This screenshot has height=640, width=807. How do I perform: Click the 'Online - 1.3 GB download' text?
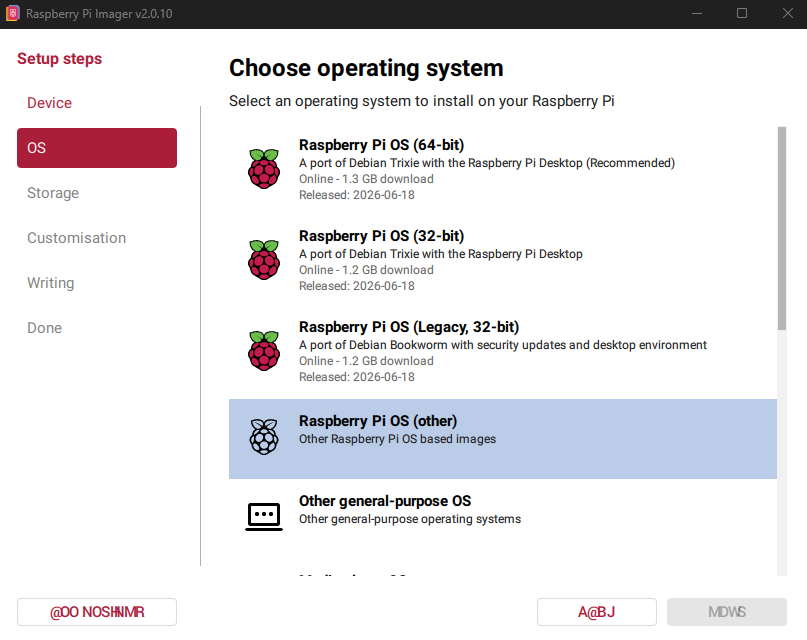point(366,179)
